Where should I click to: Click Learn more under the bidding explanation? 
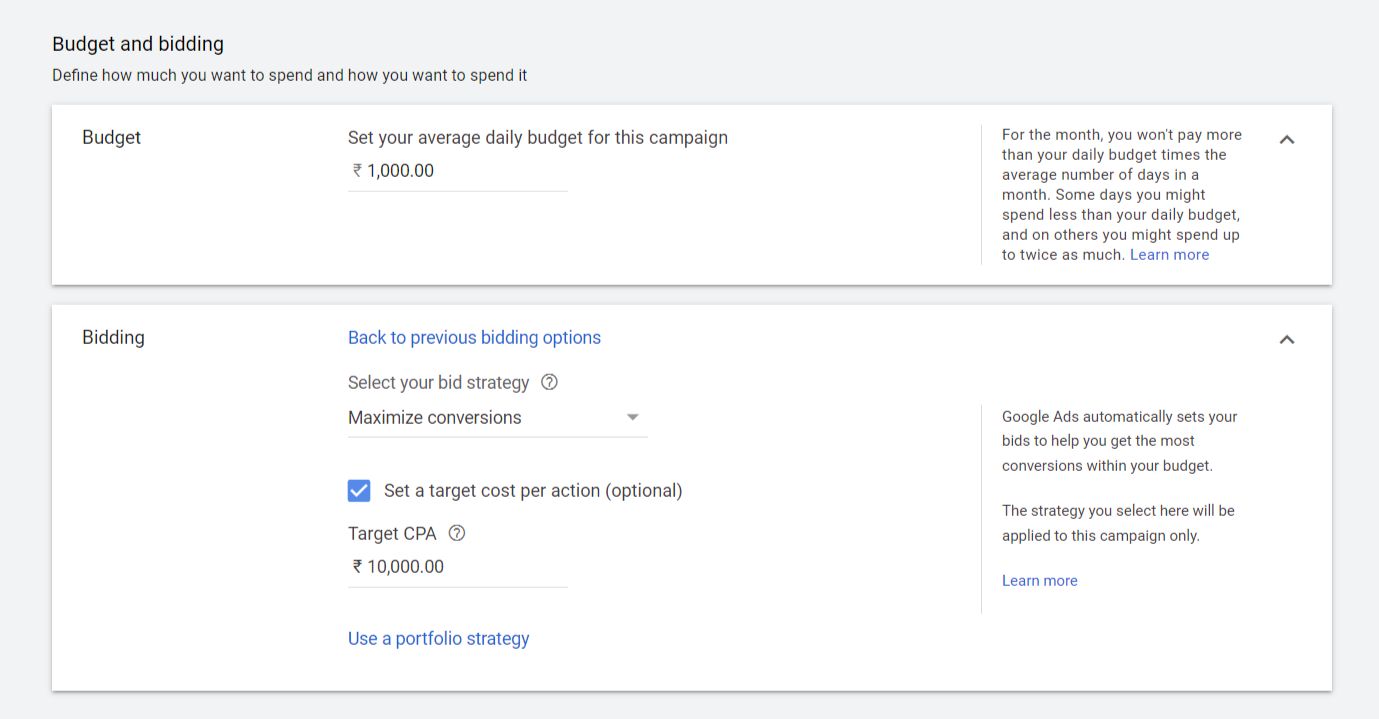(1040, 580)
